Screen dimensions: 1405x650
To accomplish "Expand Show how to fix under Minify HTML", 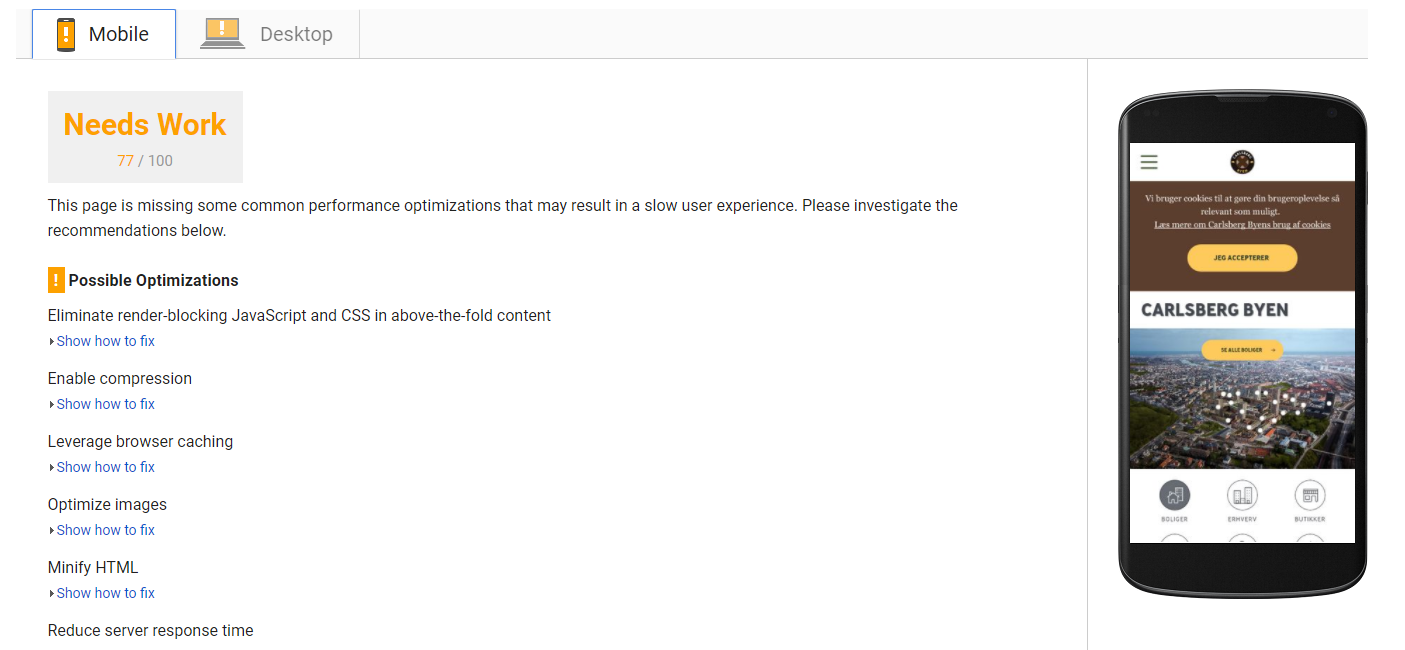I will 105,593.
